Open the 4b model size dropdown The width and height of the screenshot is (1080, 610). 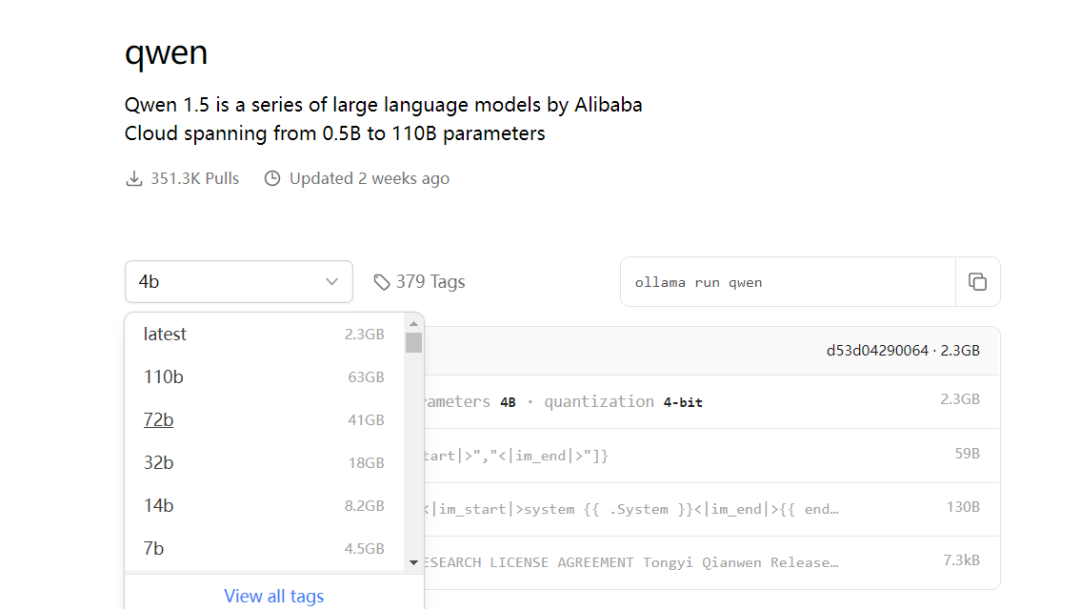238,282
